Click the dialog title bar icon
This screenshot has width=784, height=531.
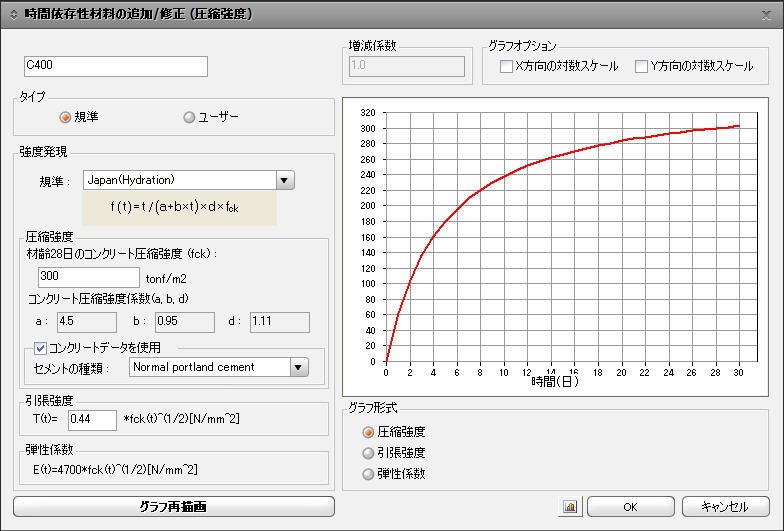coord(13,15)
